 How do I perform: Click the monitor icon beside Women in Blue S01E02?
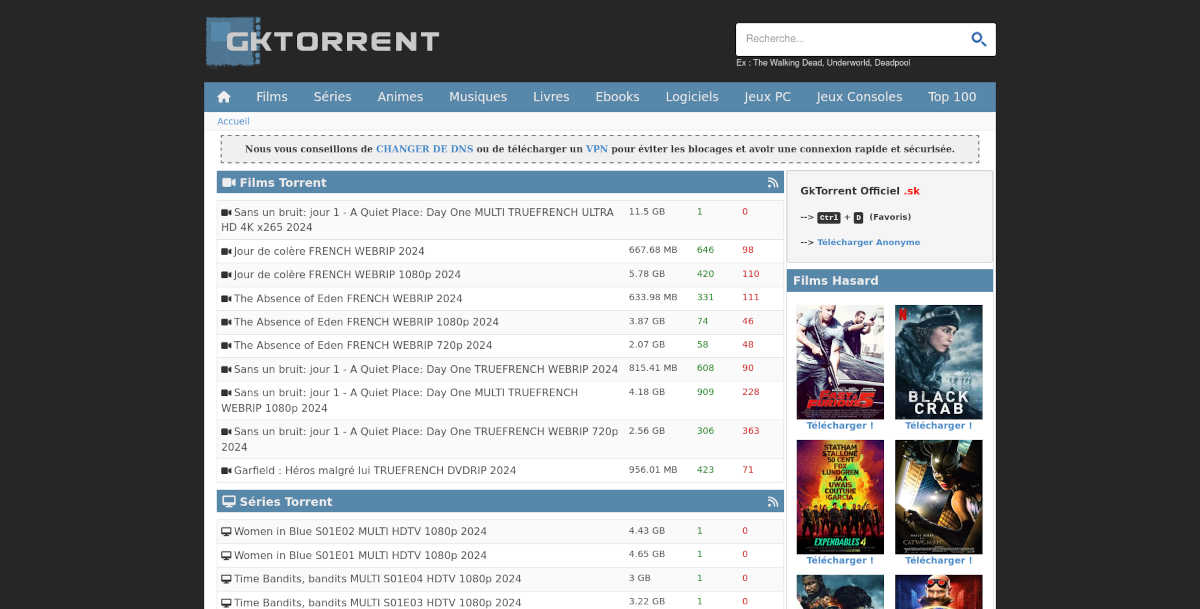pyautogui.click(x=226, y=531)
